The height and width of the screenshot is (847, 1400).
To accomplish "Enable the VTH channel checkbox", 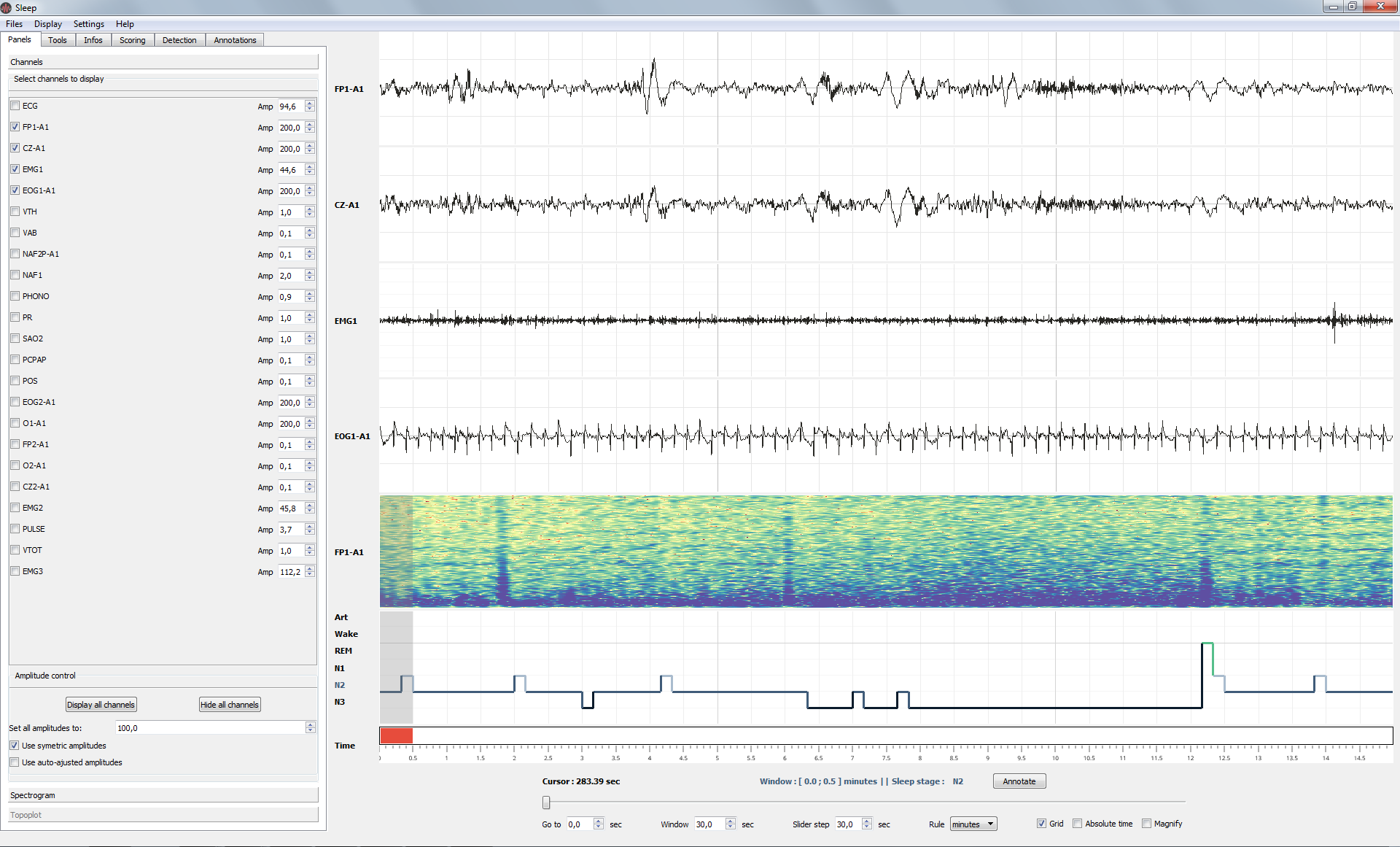I will [15, 212].
